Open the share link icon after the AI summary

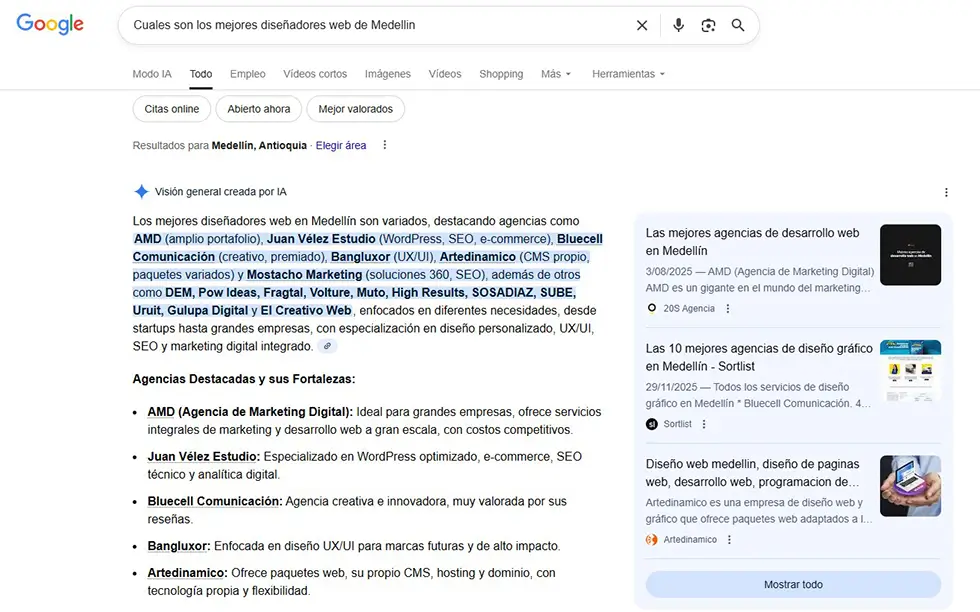tap(327, 344)
